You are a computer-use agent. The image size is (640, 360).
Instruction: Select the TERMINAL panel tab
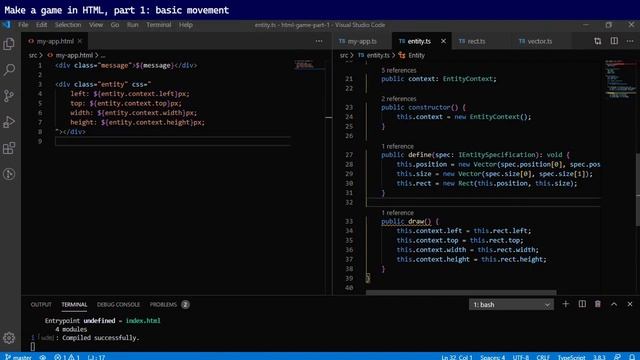coord(74,304)
